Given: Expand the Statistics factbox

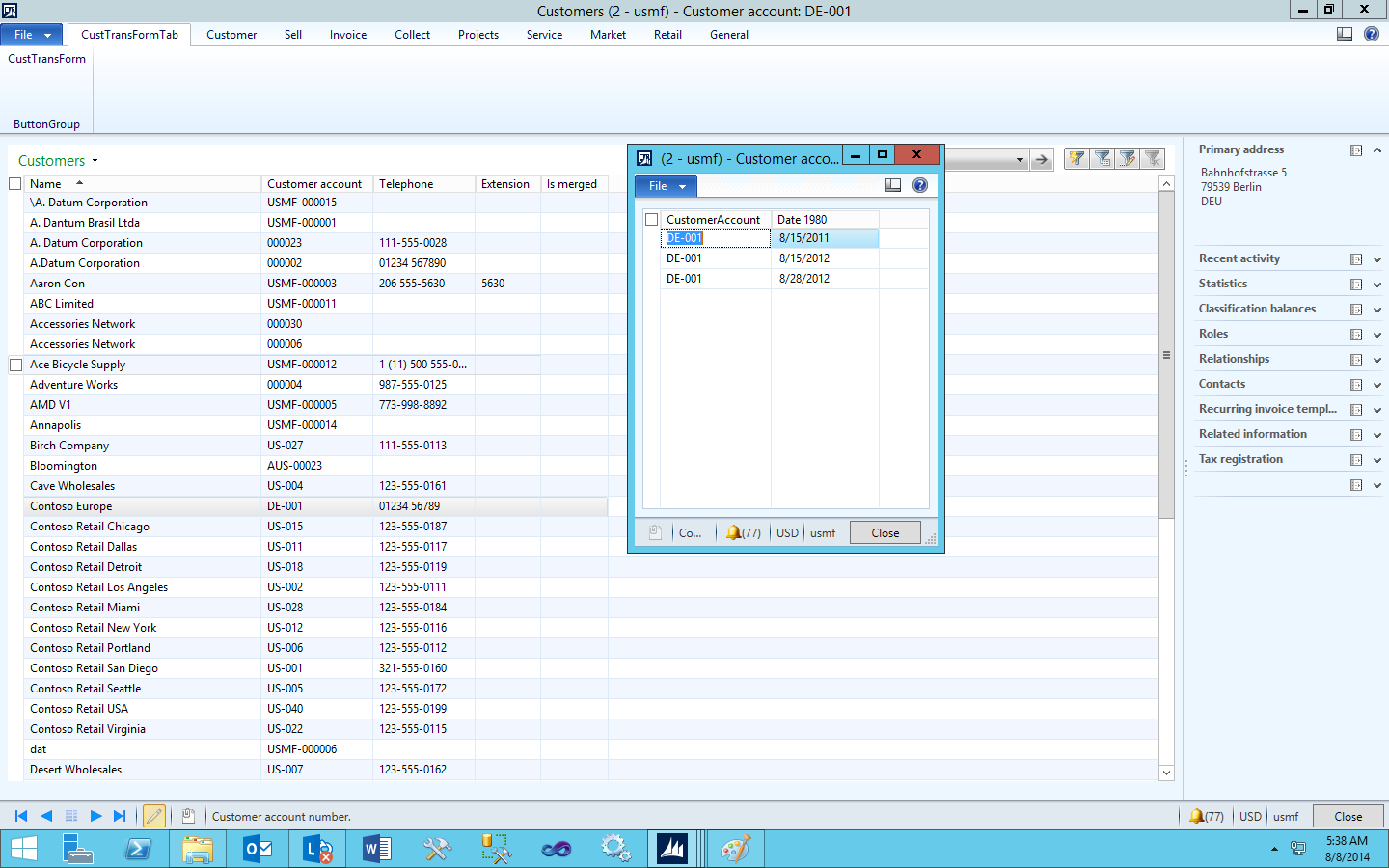Looking at the screenshot, I should tap(1377, 285).
